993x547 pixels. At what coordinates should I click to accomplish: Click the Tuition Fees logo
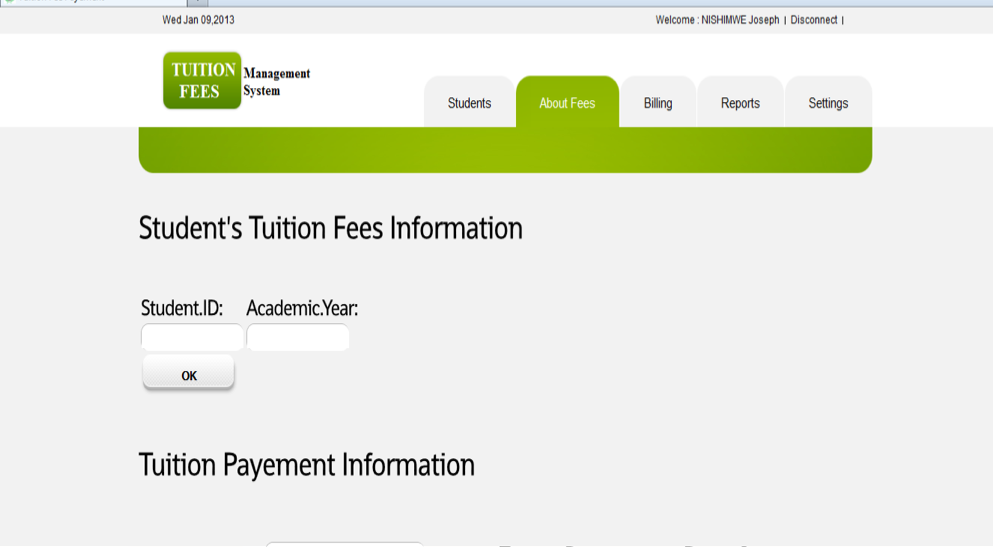[x=202, y=80]
